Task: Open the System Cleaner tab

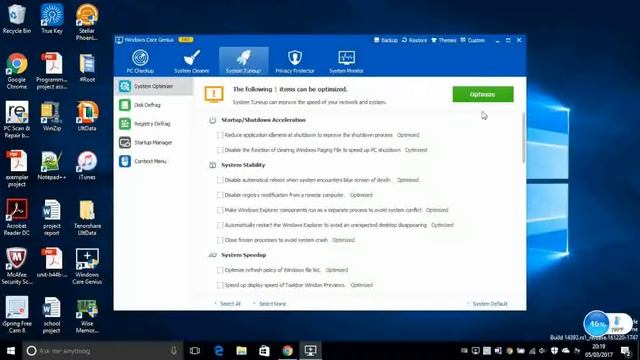Action: pos(191,61)
